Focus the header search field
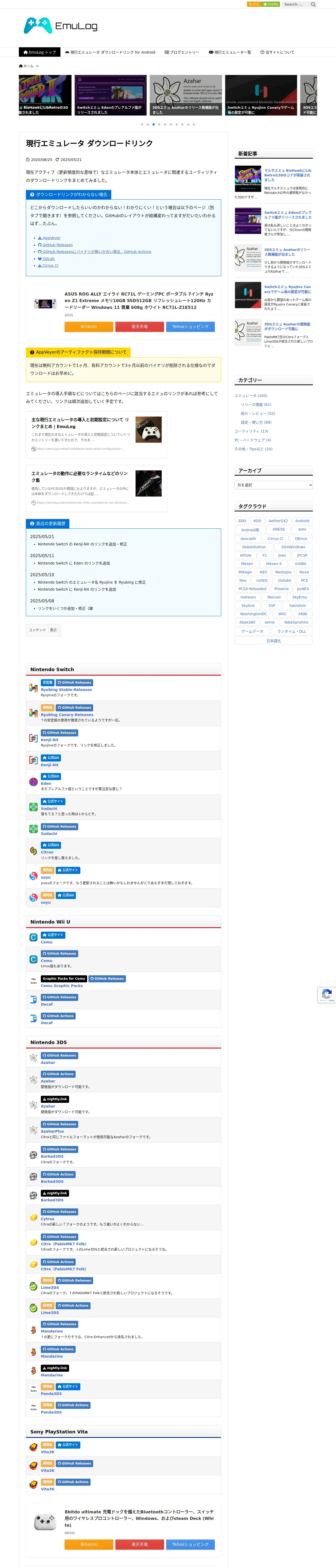This screenshot has width=336, height=1568. point(295,4)
